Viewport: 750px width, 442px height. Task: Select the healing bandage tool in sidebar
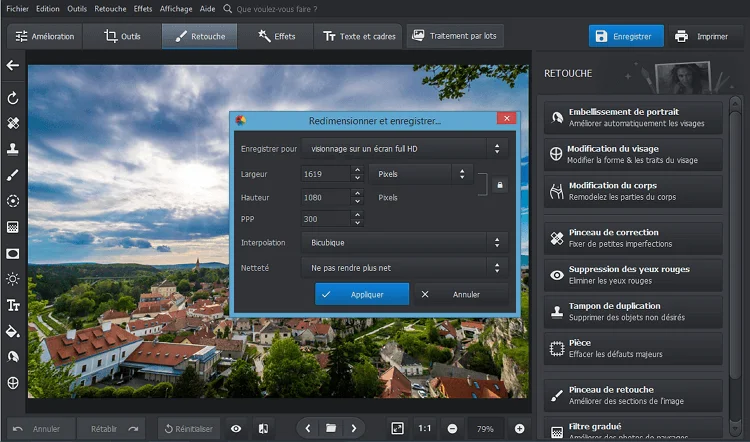13,124
